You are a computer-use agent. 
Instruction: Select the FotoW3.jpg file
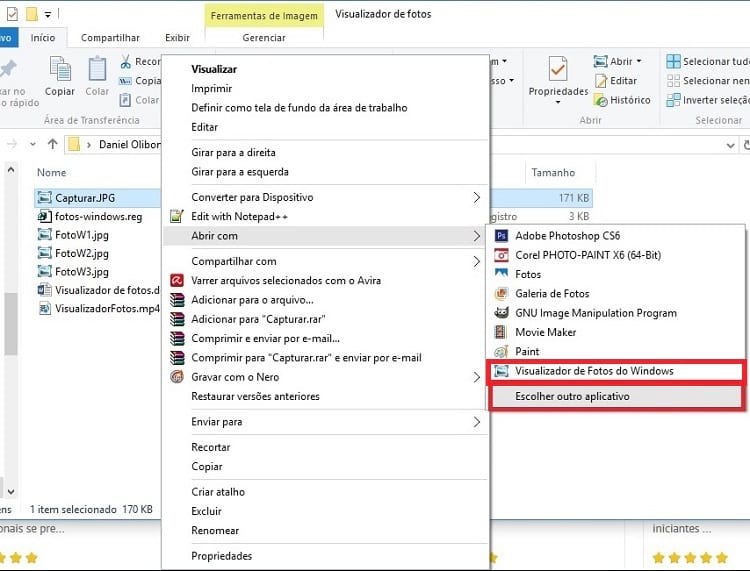coord(73,272)
